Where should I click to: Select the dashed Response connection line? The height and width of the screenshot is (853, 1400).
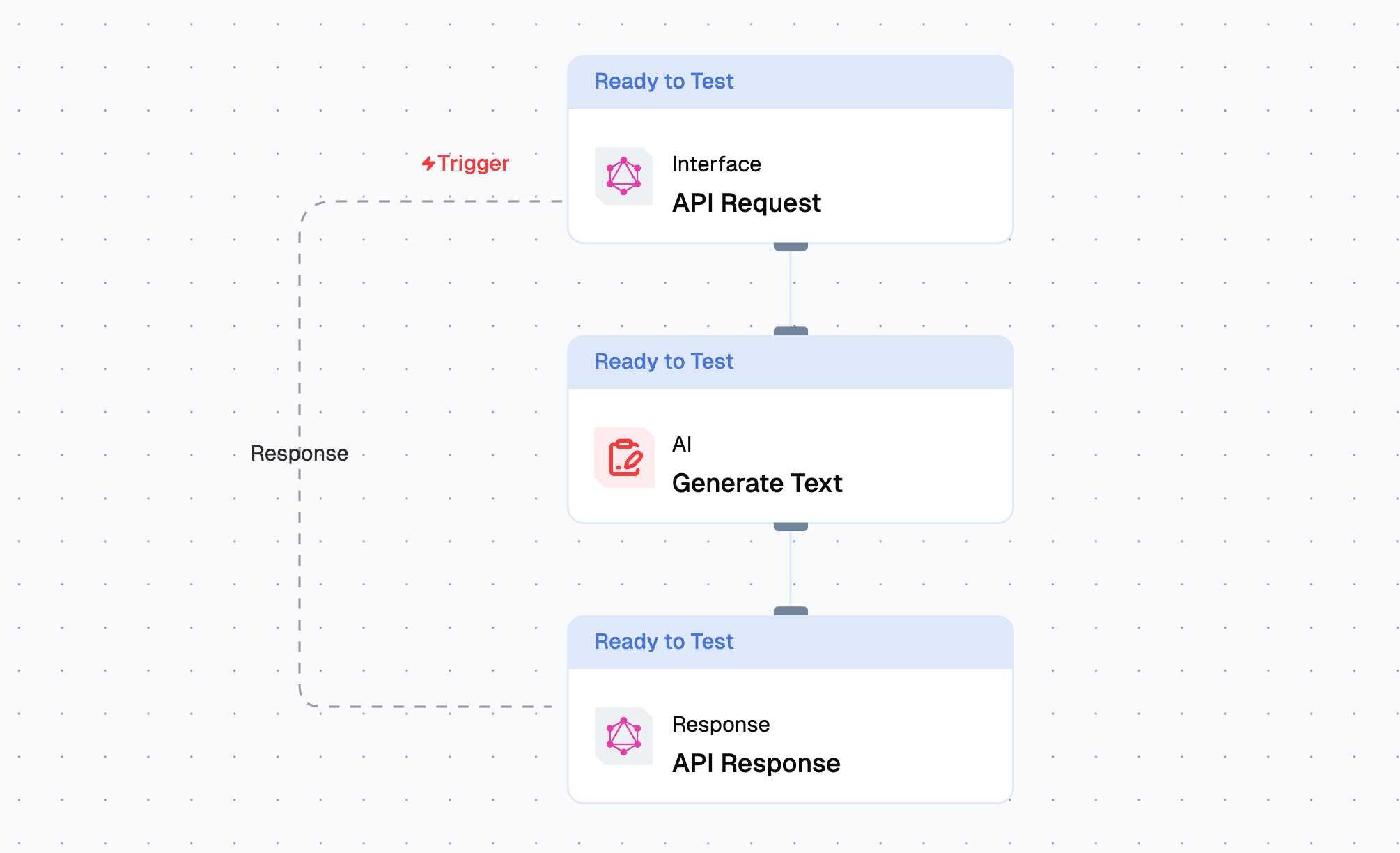[x=300, y=558]
